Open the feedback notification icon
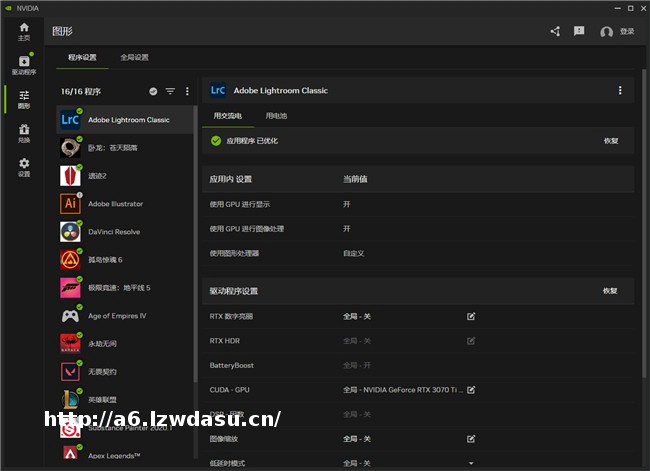The width and height of the screenshot is (650, 471). click(579, 31)
